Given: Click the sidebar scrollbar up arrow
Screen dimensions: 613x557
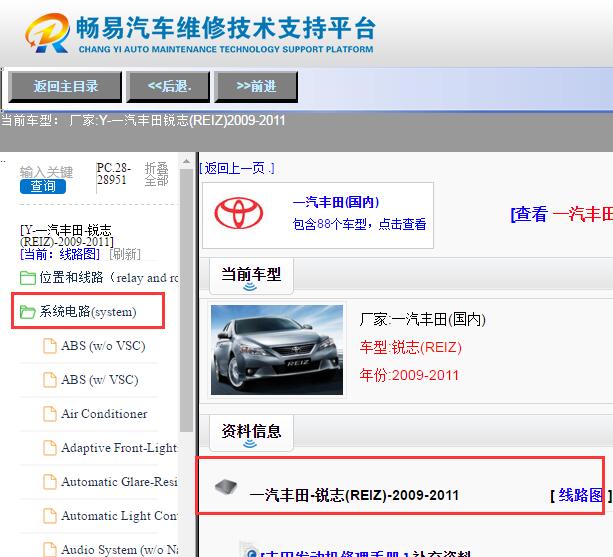Looking at the screenshot, I should pyautogui.click(x=186, y=161).
